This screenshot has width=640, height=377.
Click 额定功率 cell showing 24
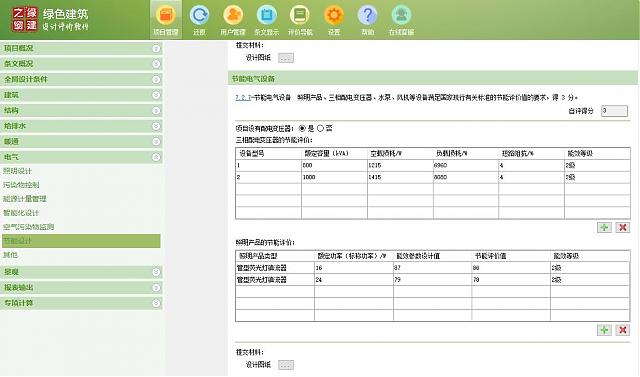tap(354, 279)
